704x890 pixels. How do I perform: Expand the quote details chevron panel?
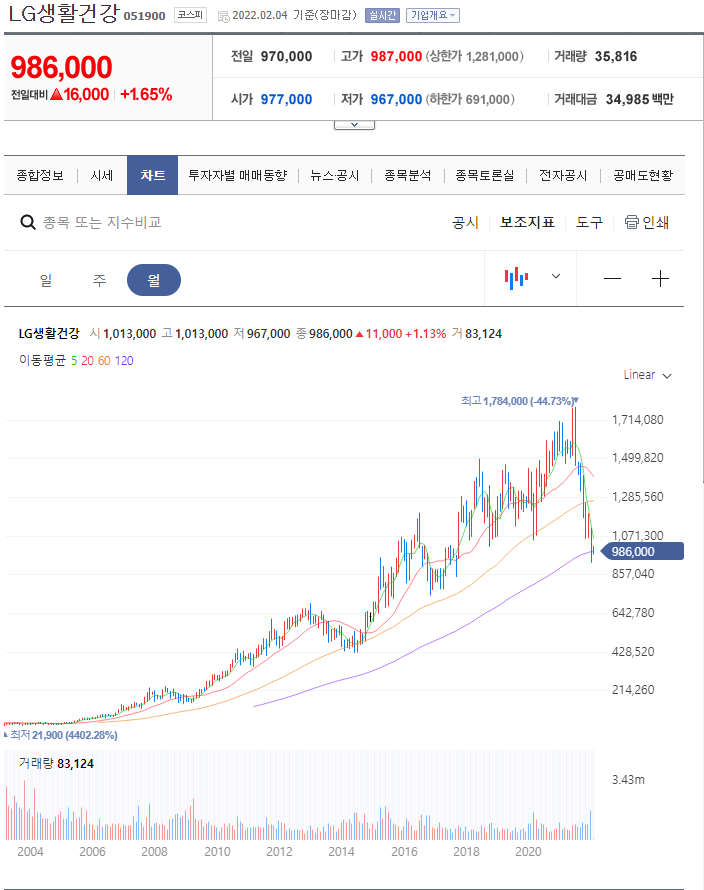click(354, 125)
